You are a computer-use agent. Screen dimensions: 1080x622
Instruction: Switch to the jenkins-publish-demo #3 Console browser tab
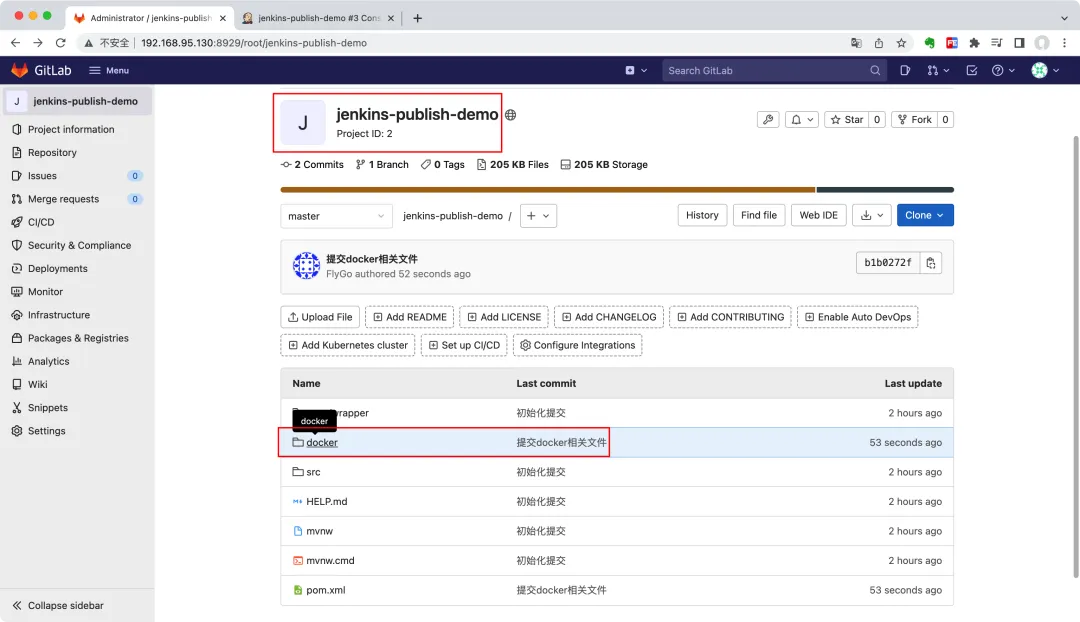point(318,18)
